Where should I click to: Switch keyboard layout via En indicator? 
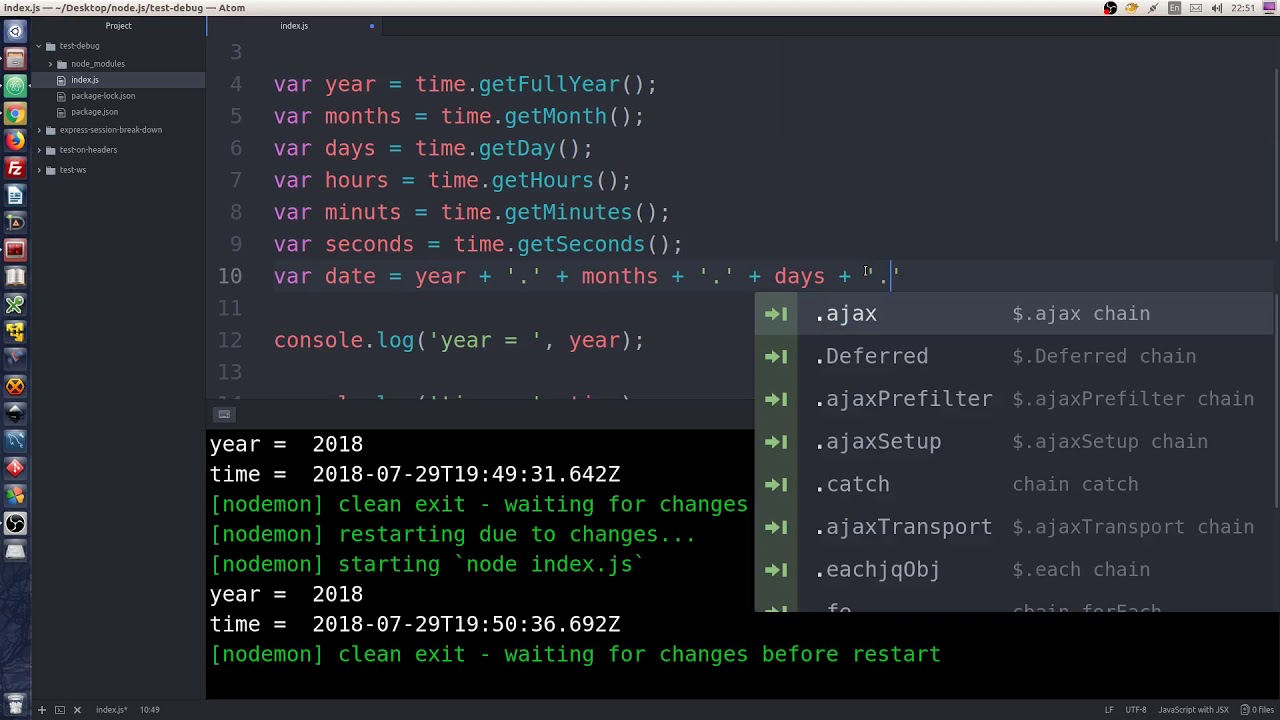tap(1174, 8)
